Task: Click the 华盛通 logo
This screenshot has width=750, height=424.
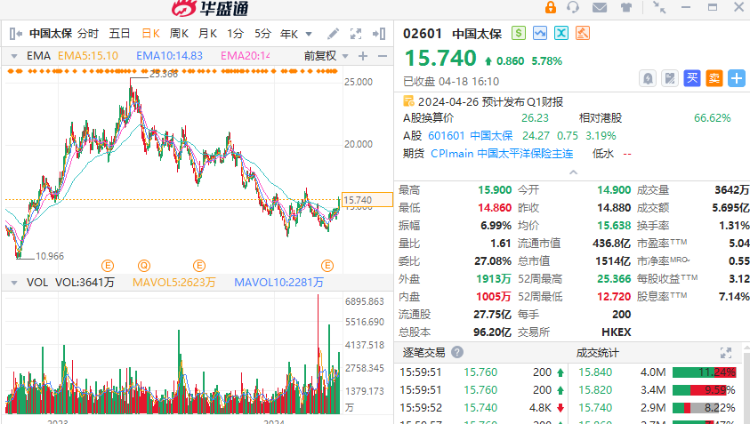Action: [x=210, y=8]
